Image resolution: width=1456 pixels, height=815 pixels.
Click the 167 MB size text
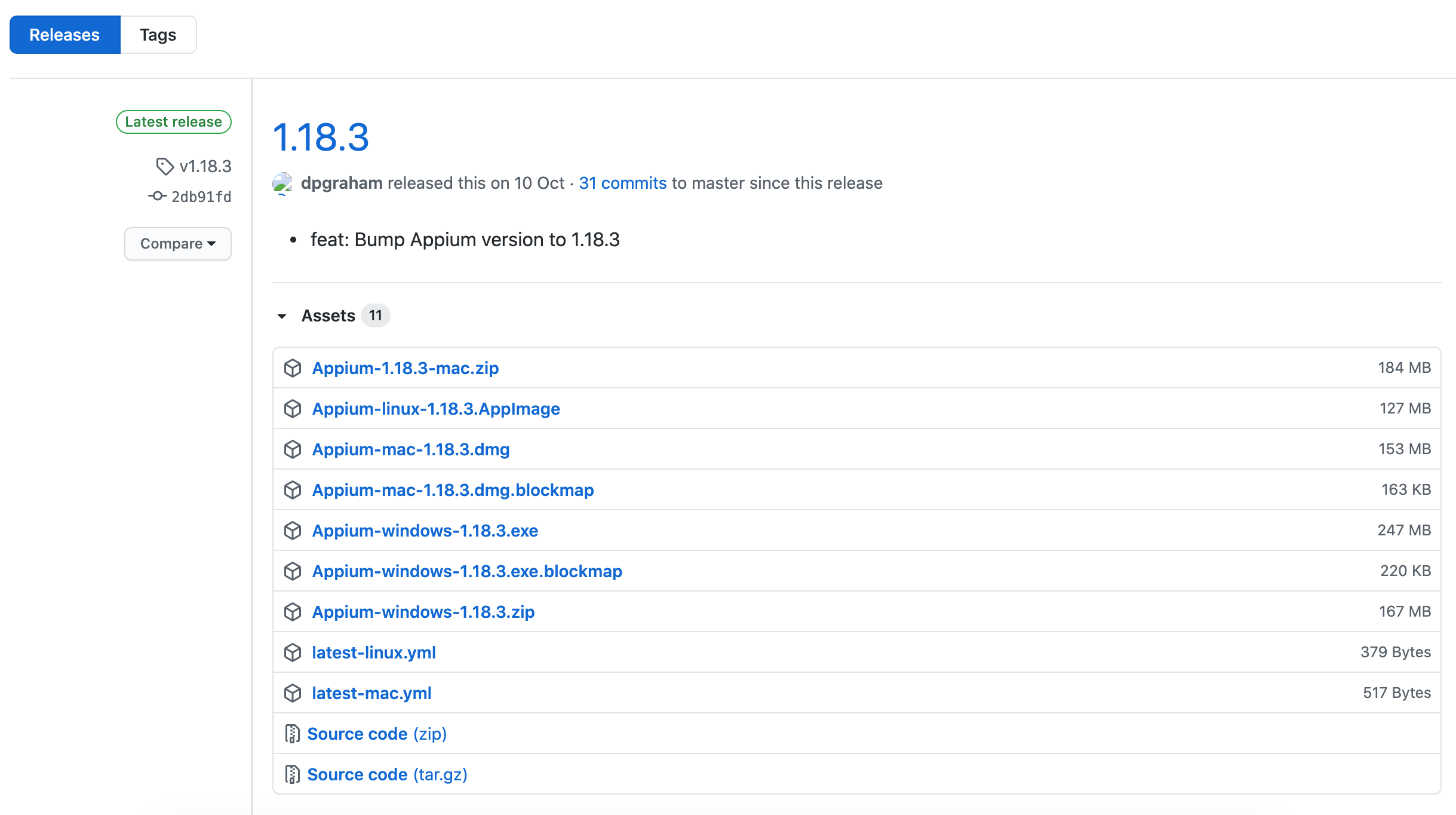click(1405, 612)
